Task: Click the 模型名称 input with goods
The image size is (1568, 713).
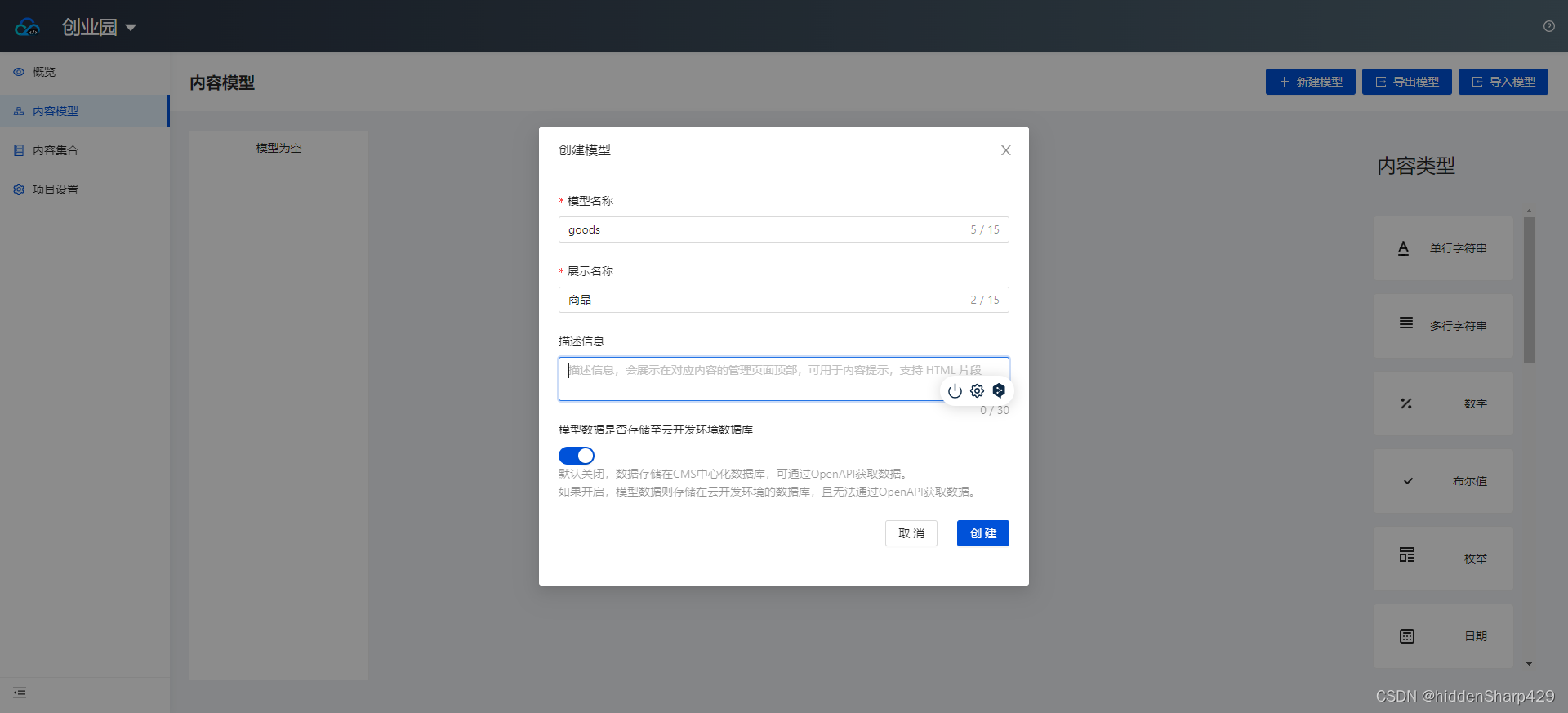Action: pos(784,229)
